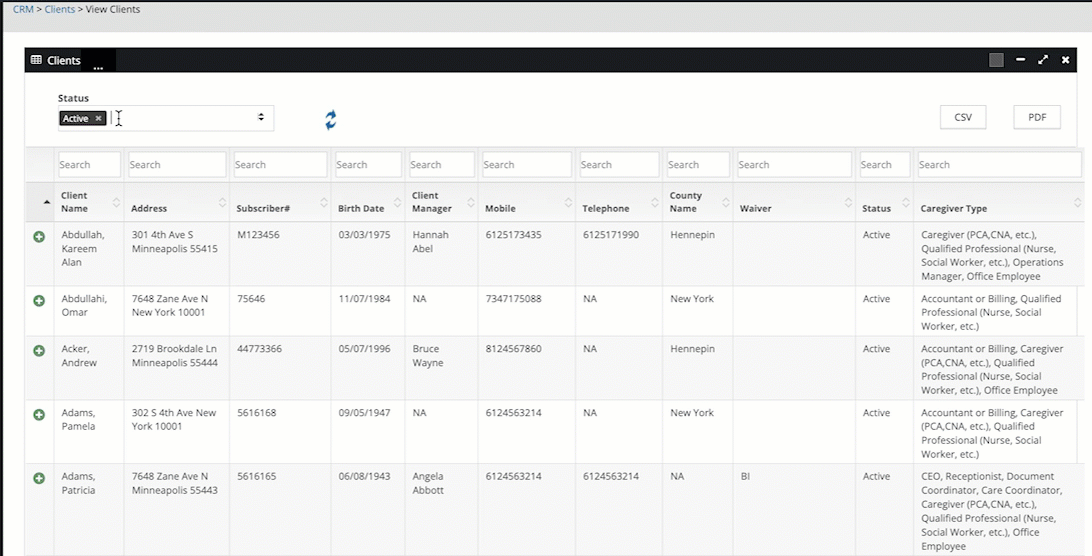Select address 301 4th Ave S Minneapolis
This screenshot has width=1092, height=556.
(x=175, y=242)
